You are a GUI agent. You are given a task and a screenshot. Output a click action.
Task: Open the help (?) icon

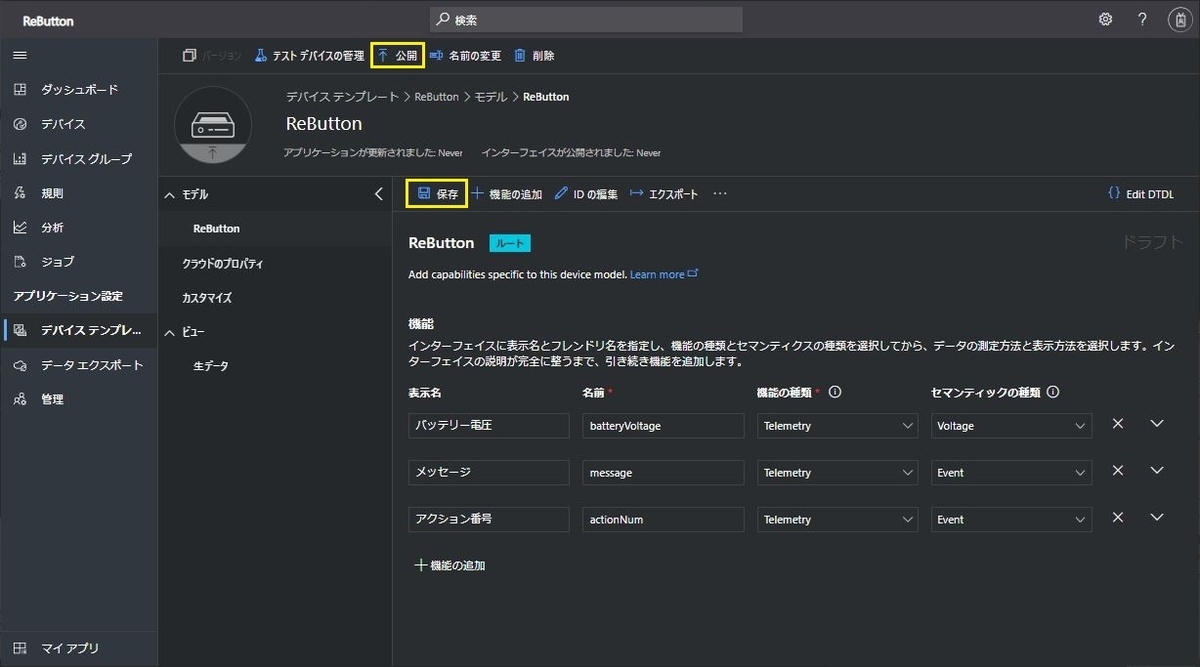1141,18
